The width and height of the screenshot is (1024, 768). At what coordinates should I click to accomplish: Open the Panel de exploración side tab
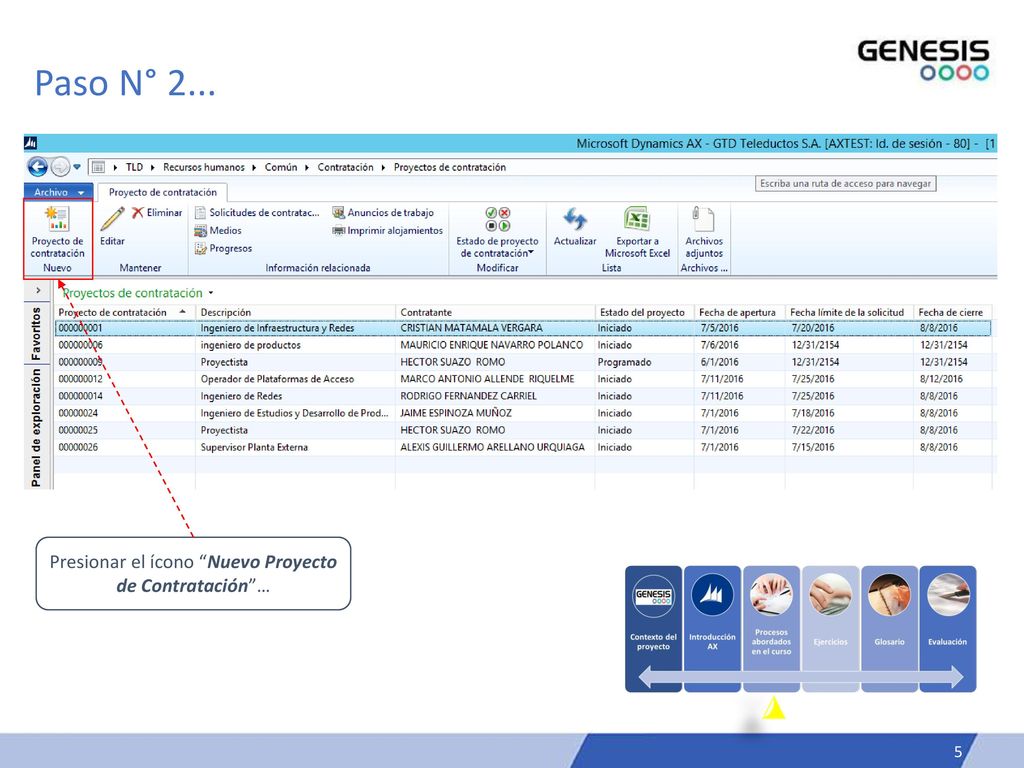pos(37,428)
